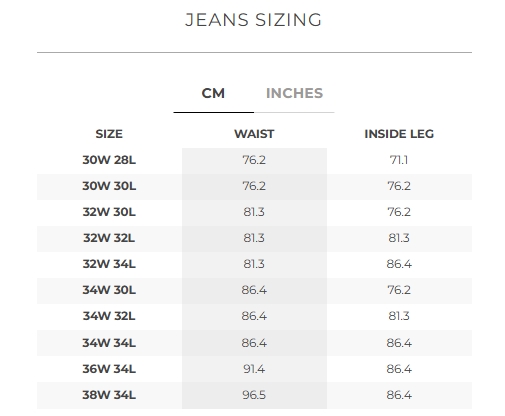Select the 34W 30L size label
The image size is (505, 416).
(x=109, y=290)
